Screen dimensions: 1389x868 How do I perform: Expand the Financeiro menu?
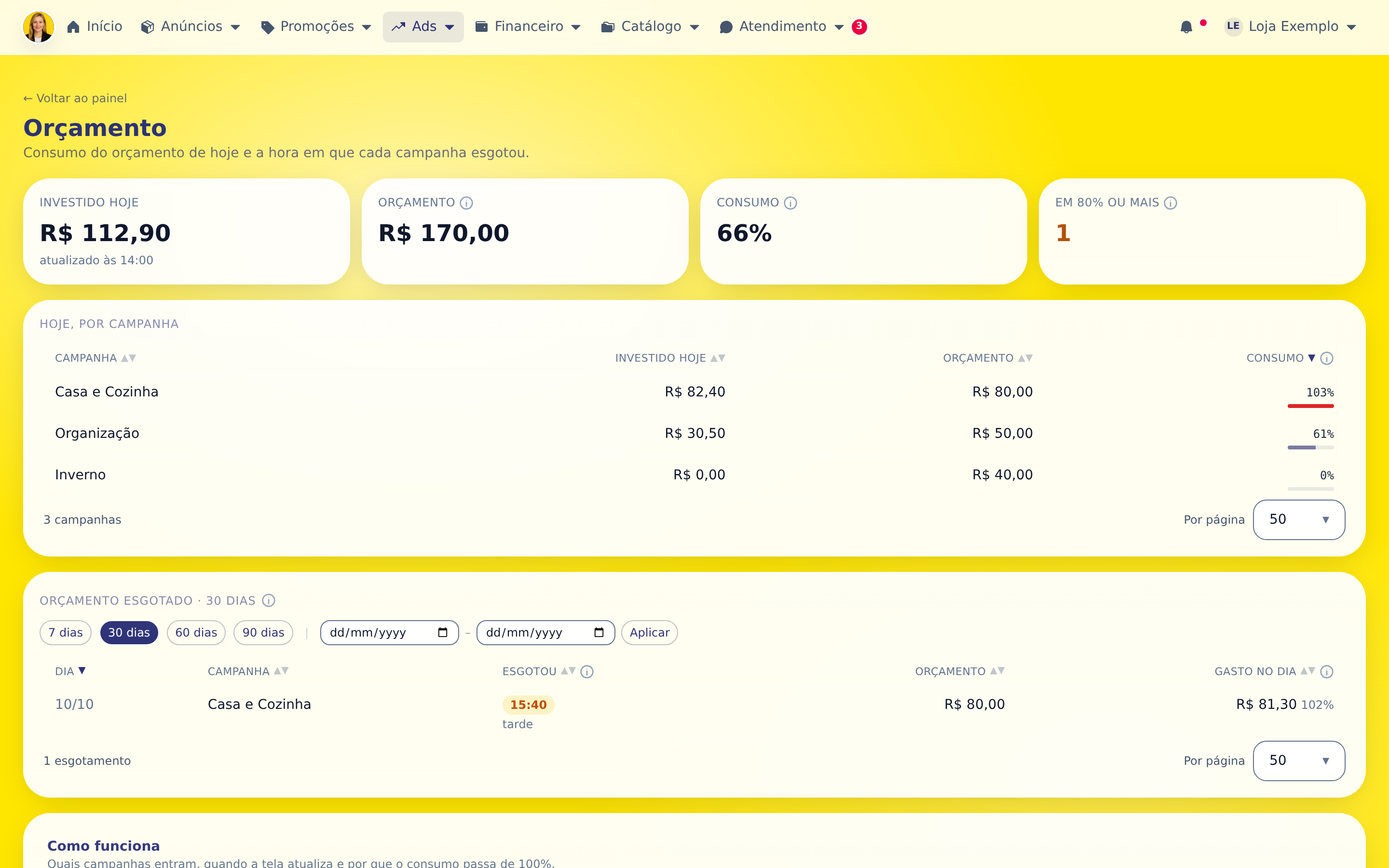pyautogui.click(x=528, y=27)
